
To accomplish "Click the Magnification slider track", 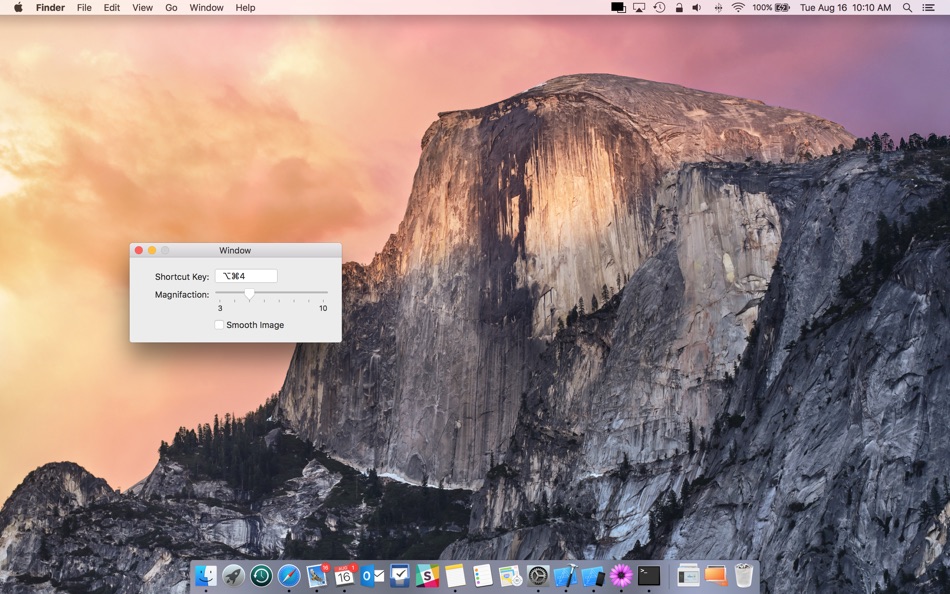I will pyautogui.click(x=271, y=292).
